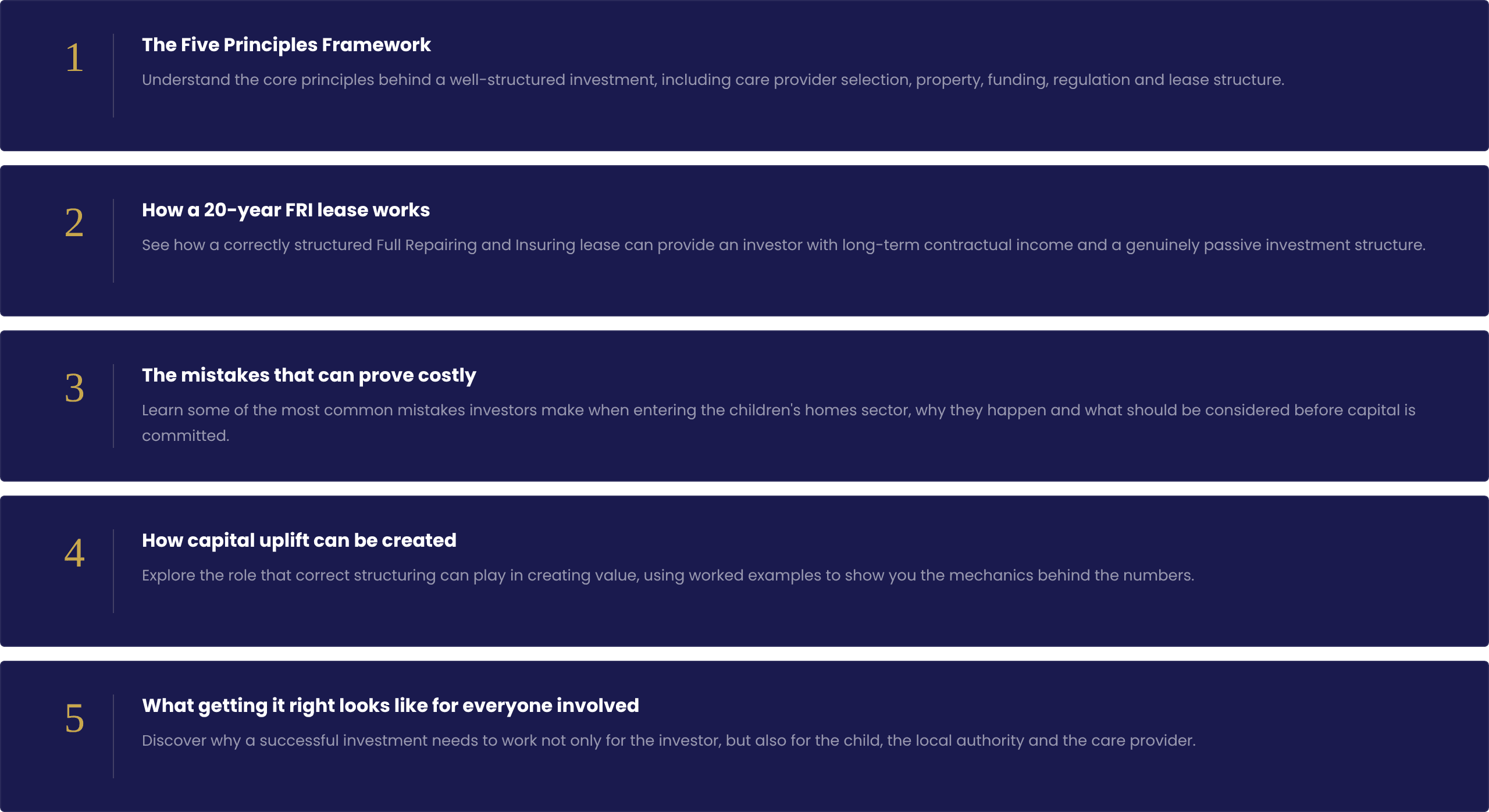Image resolution: width=1489 pixels, height=812 pixels.
Task: Click description about common mistakes investors make
Action: point(779,423)
